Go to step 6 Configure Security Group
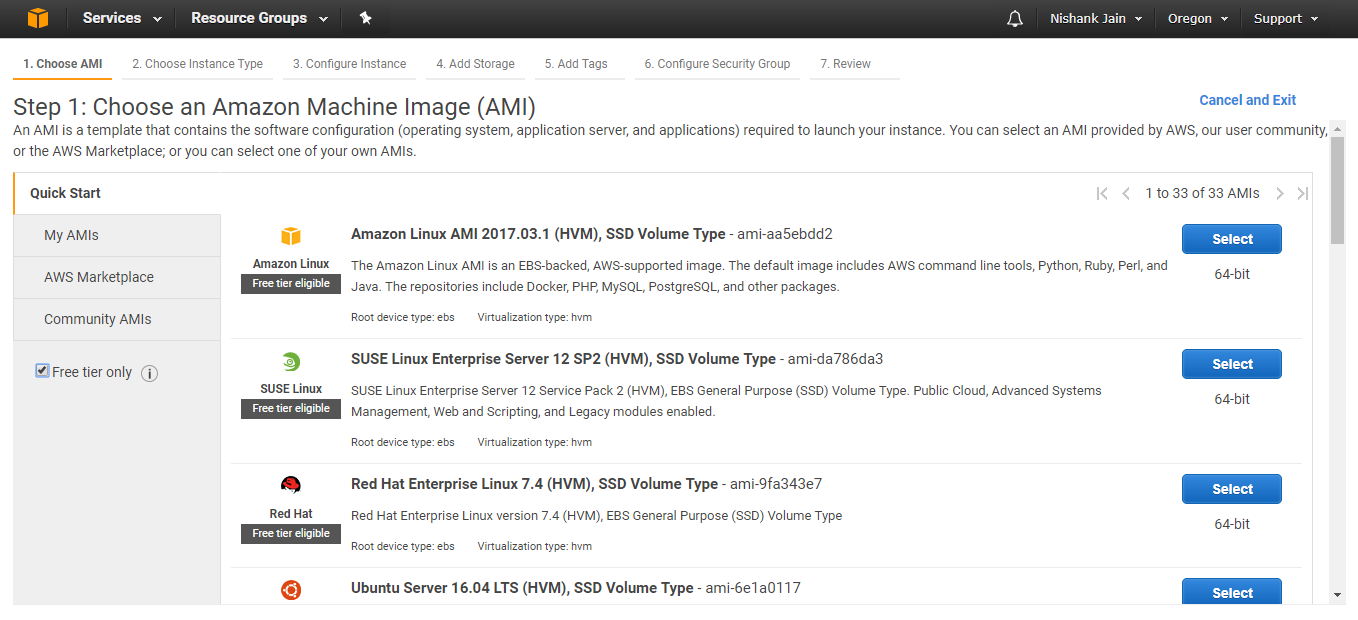Viewport: 1358px width, 620px height. point(717,64)
